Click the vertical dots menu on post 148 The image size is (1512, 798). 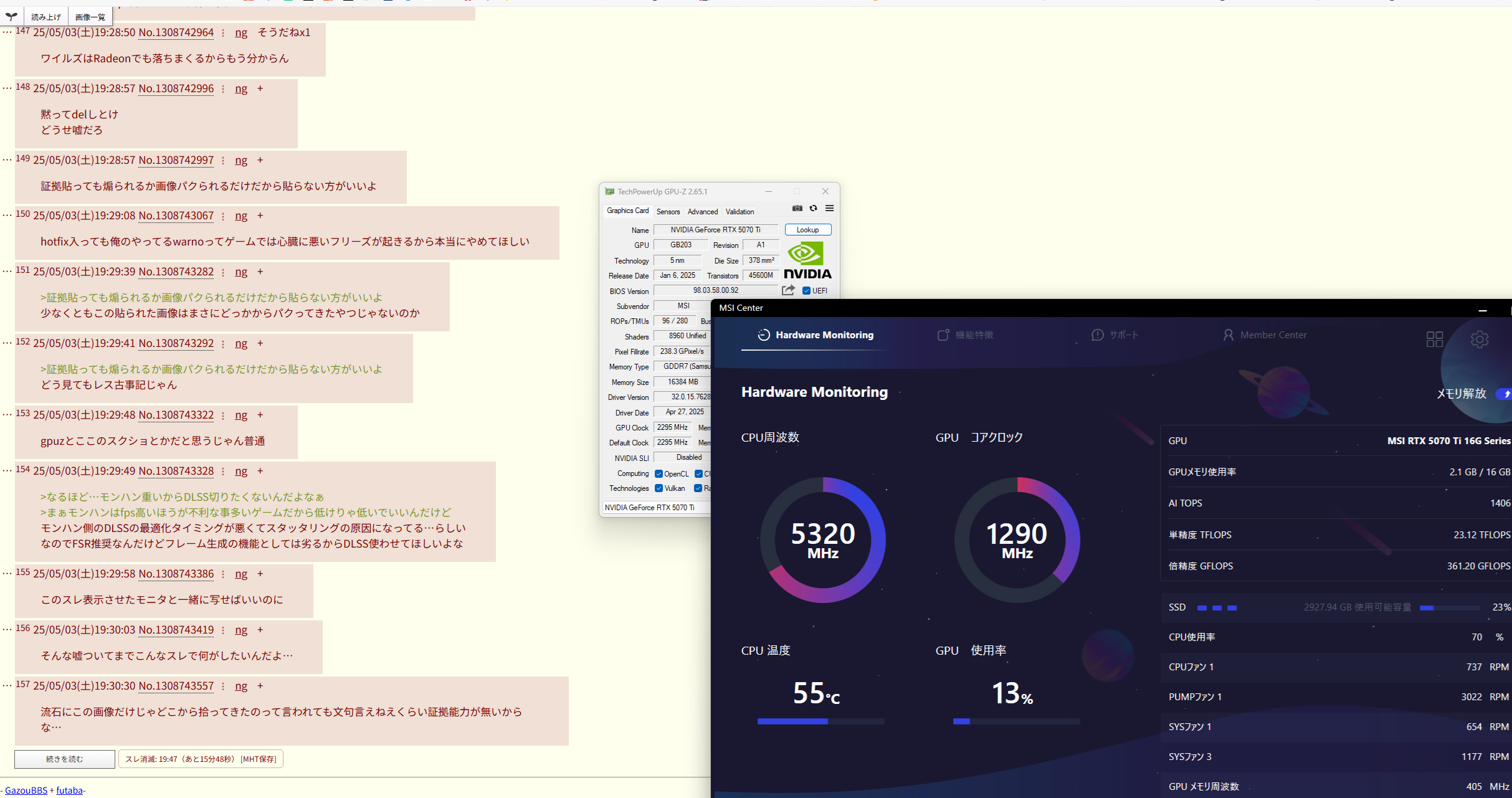click(222, 89)
